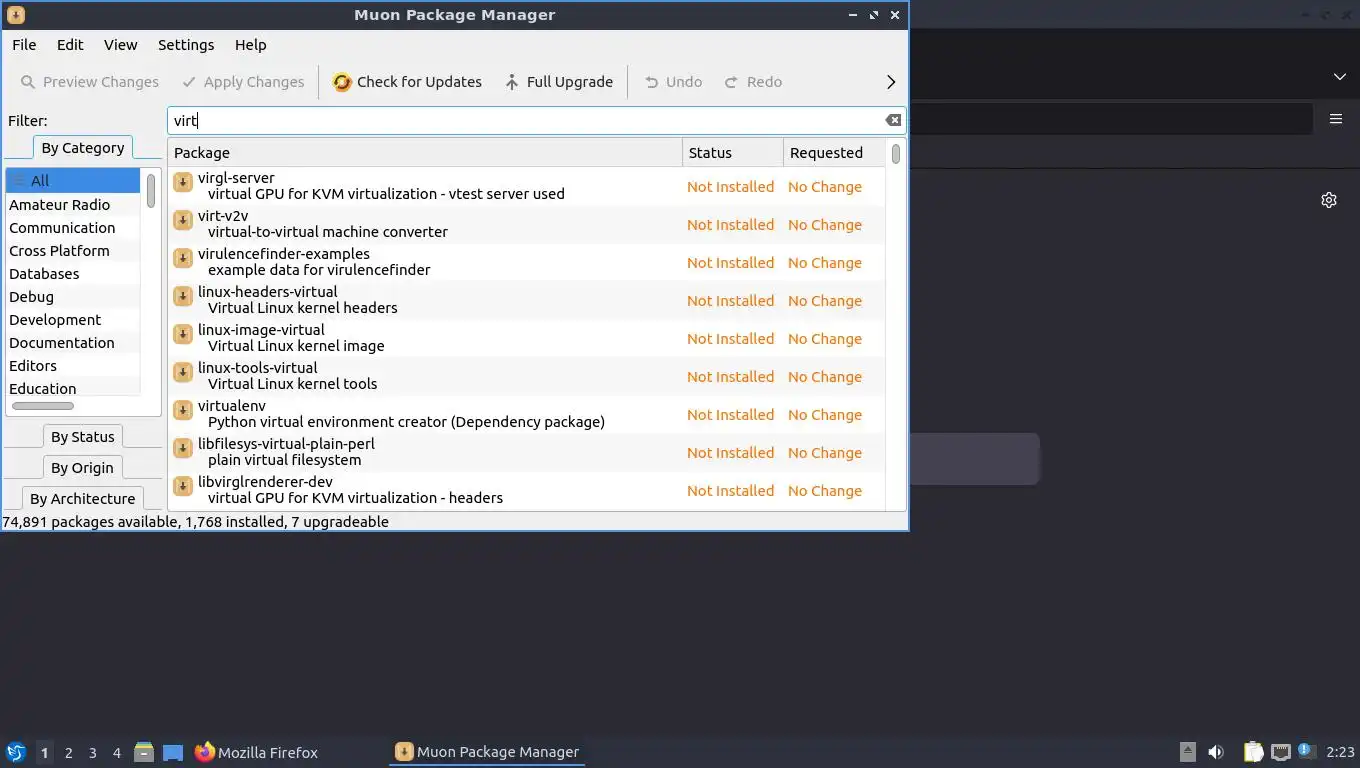
Task: Select the Development category
Action: [73, 320]
